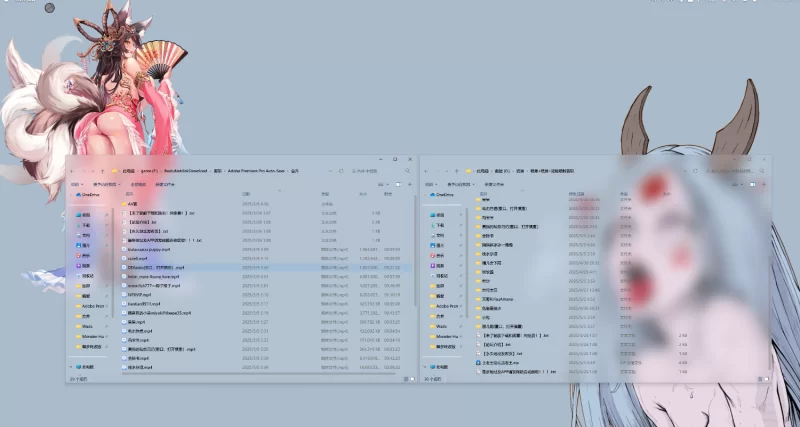The image size is (800, 427).
Task: Go back in the right Explorer window
Action: pos(427,171)
